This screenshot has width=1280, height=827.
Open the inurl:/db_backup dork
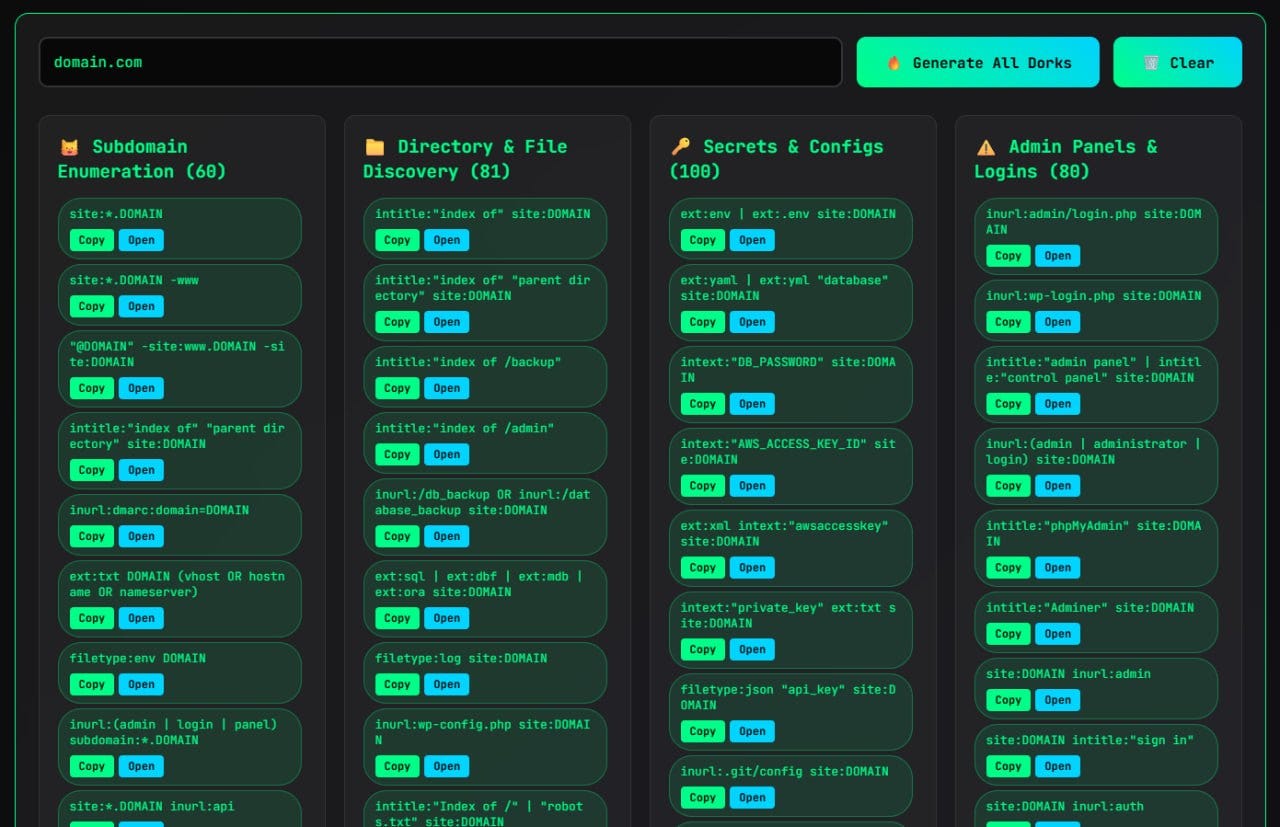click(x=447, y=536)
